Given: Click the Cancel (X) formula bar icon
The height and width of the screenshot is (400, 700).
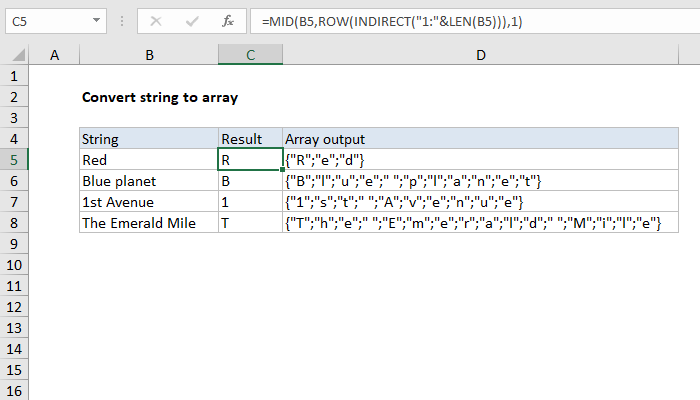Looking at the screenshot, I should pos(156,21).
